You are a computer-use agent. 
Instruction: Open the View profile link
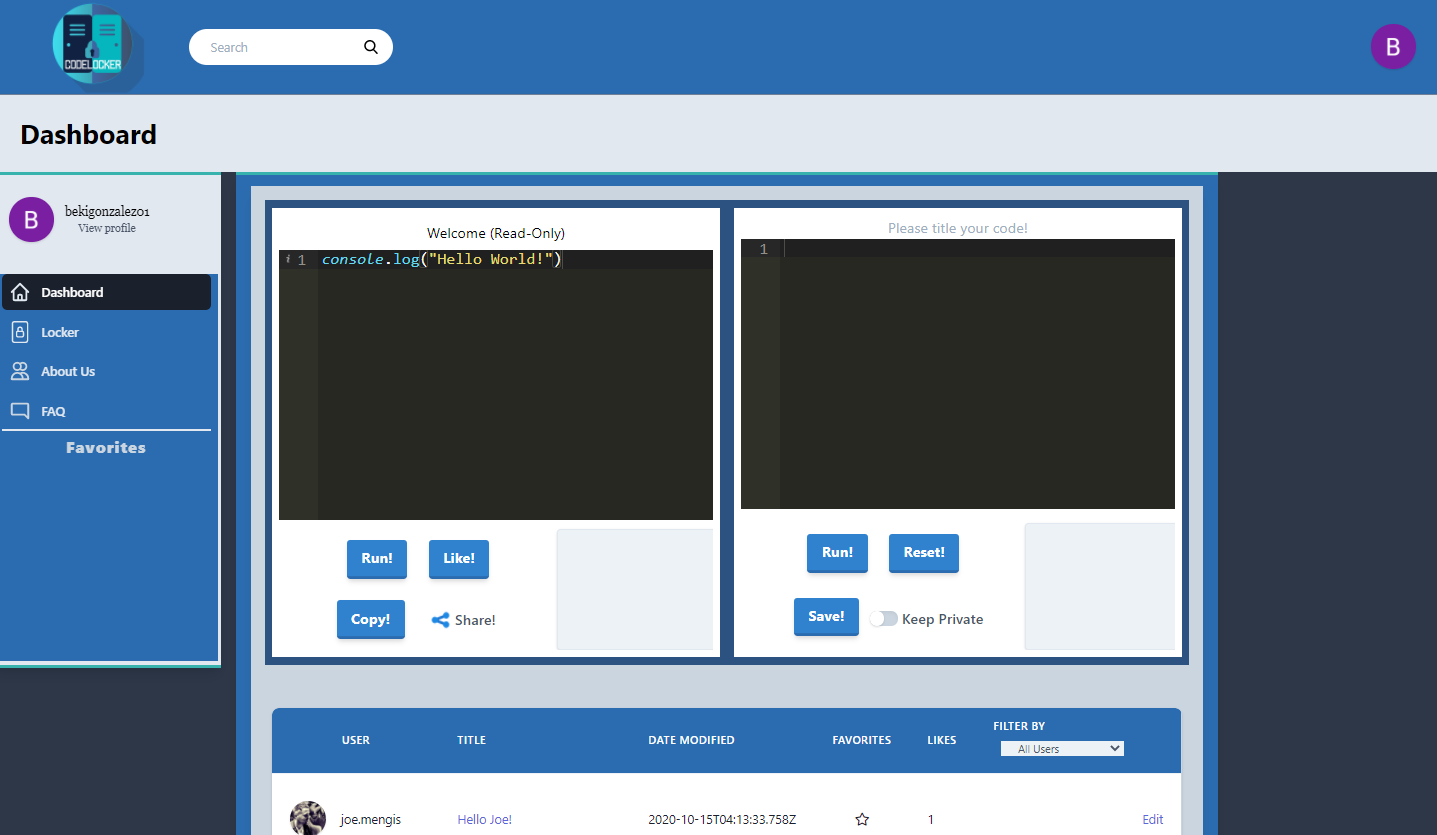tap(107, 228)
